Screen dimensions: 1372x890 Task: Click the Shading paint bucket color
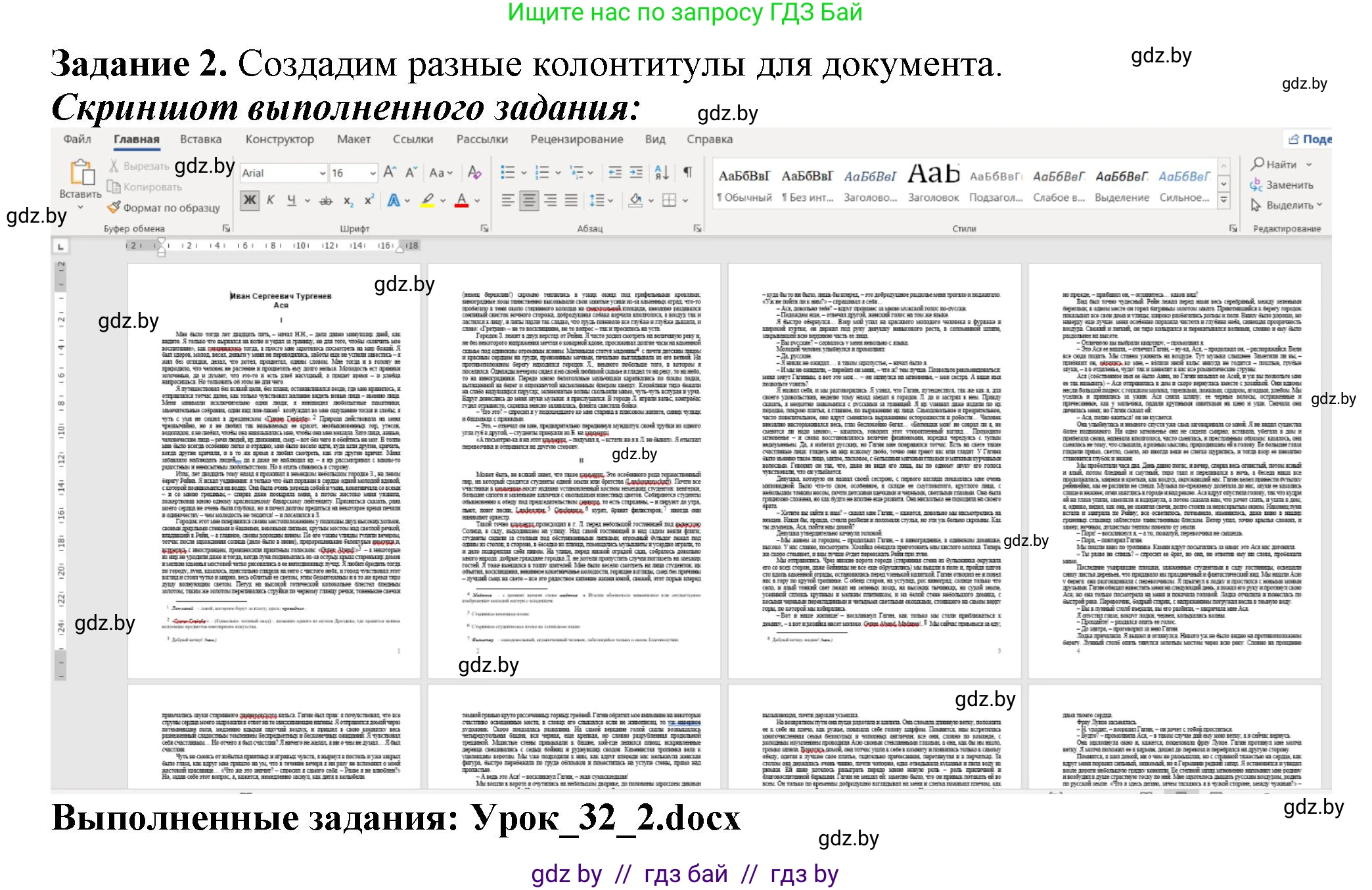635,200
